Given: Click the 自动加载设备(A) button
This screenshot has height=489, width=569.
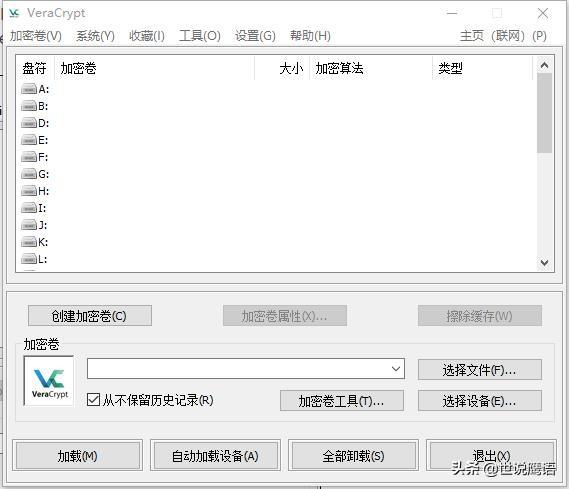Looking at the screenshot, I should (x=215, y=455).
